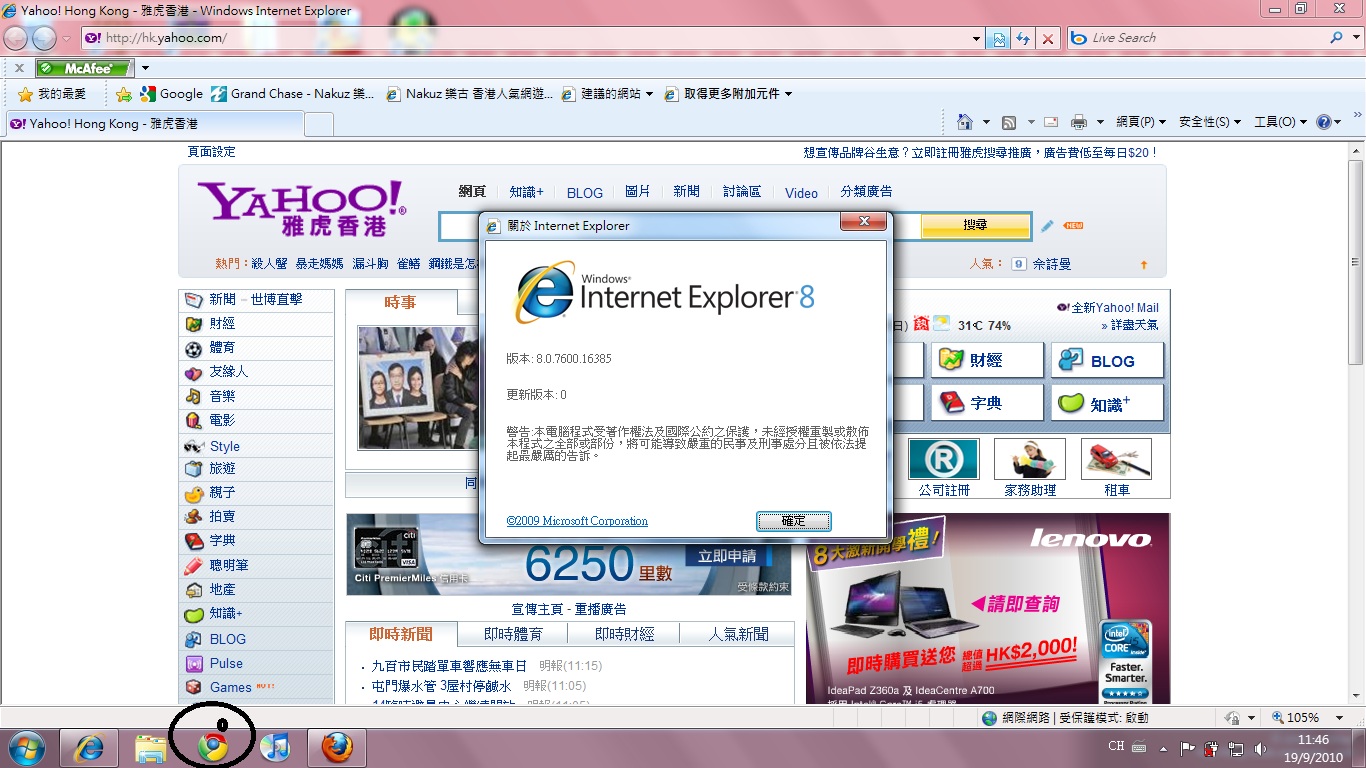Click into the Live Search box
Screen dimensions: 1366x768
(x=1197, y=38)
